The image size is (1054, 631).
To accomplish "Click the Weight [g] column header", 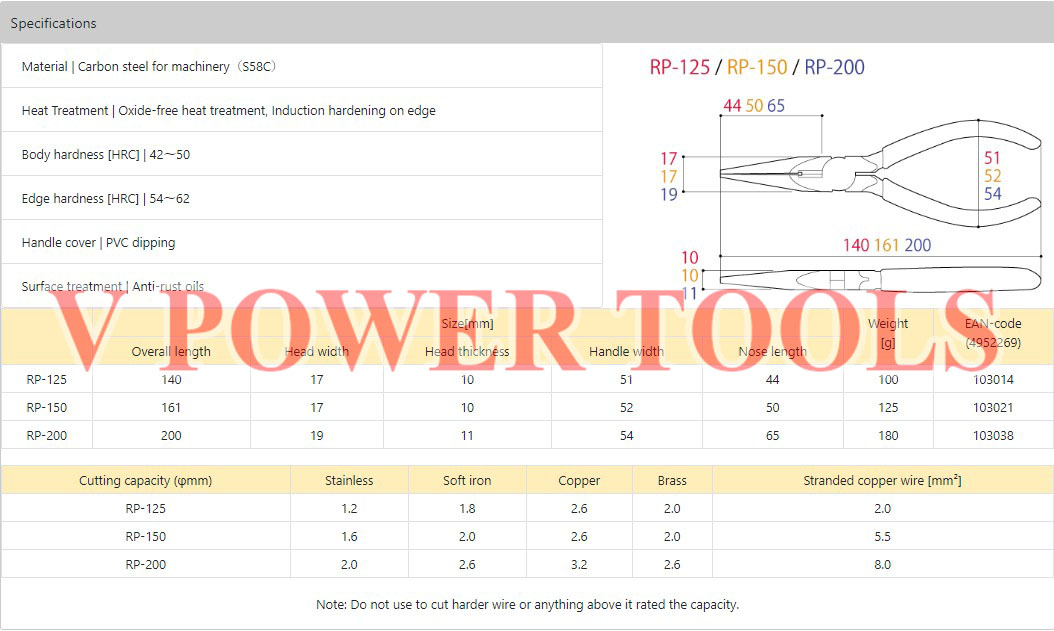I will [888, 330].
